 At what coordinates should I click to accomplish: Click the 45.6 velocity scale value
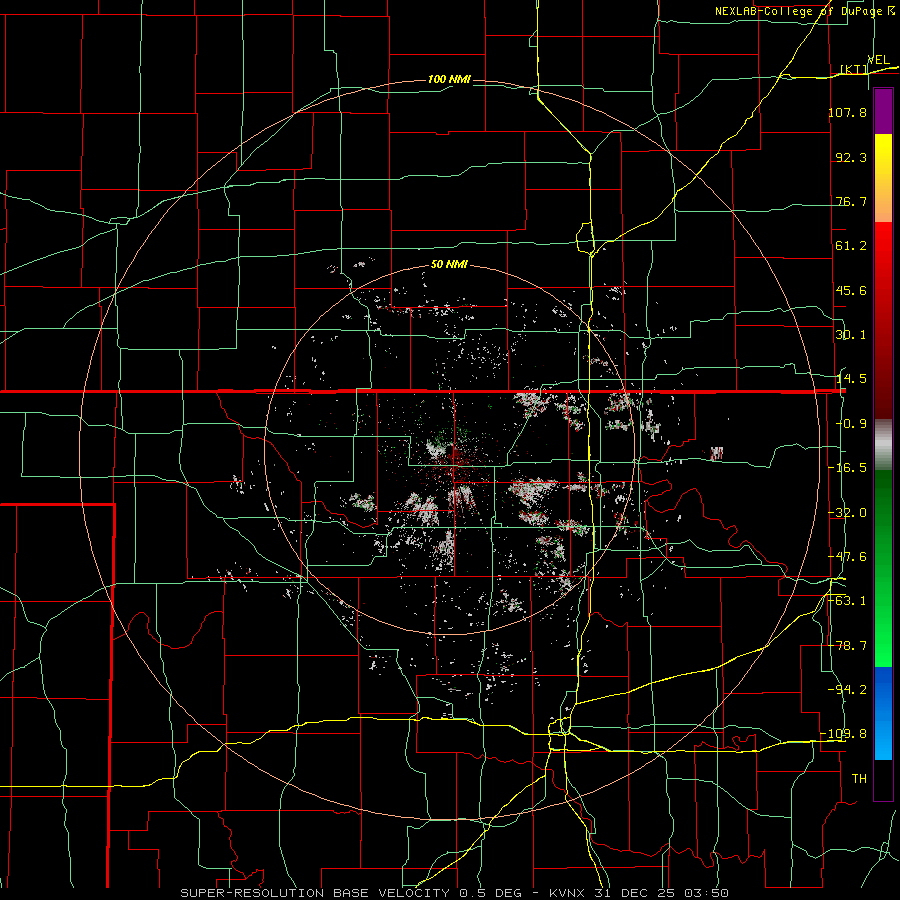pos(851,290)
